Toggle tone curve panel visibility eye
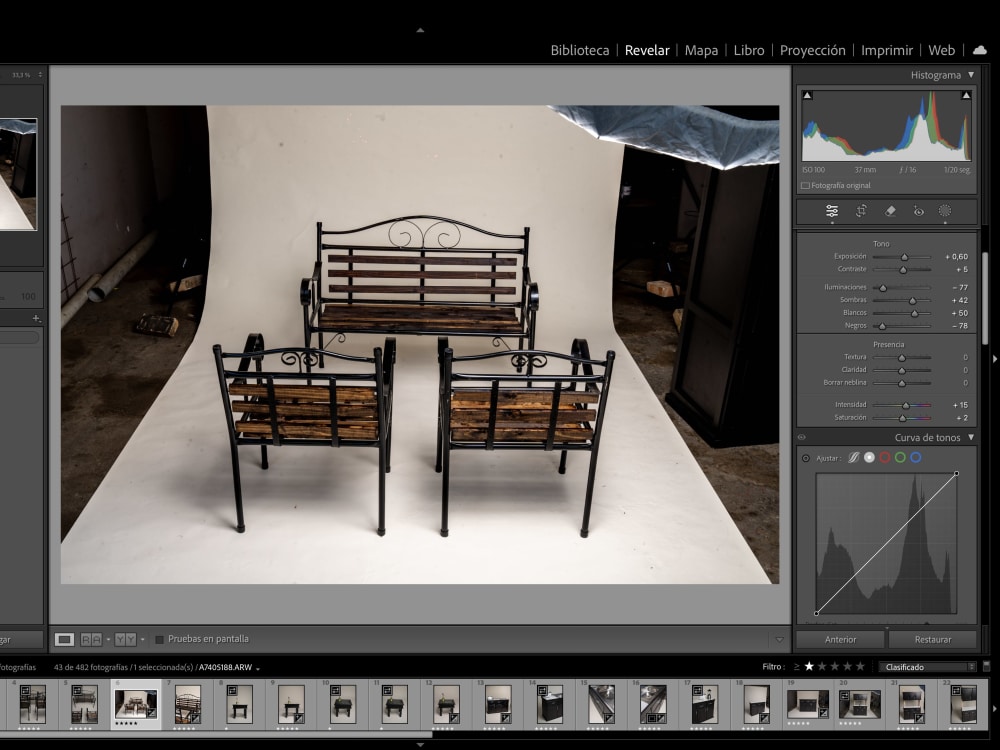The width and height of the screenshot is (1000, 750). (802, 438)
